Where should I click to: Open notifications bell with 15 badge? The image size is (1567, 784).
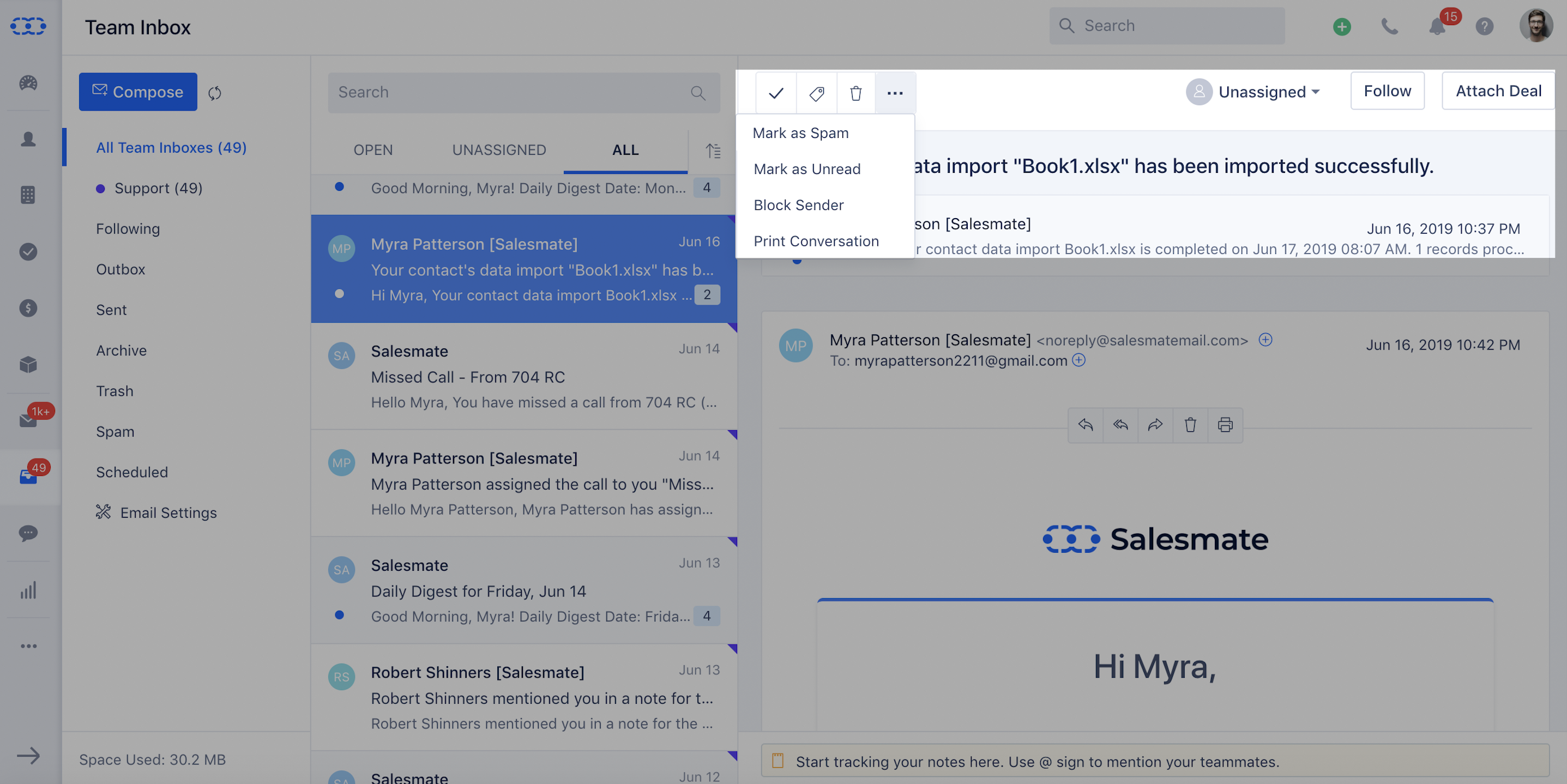(x=1437, y=26)
